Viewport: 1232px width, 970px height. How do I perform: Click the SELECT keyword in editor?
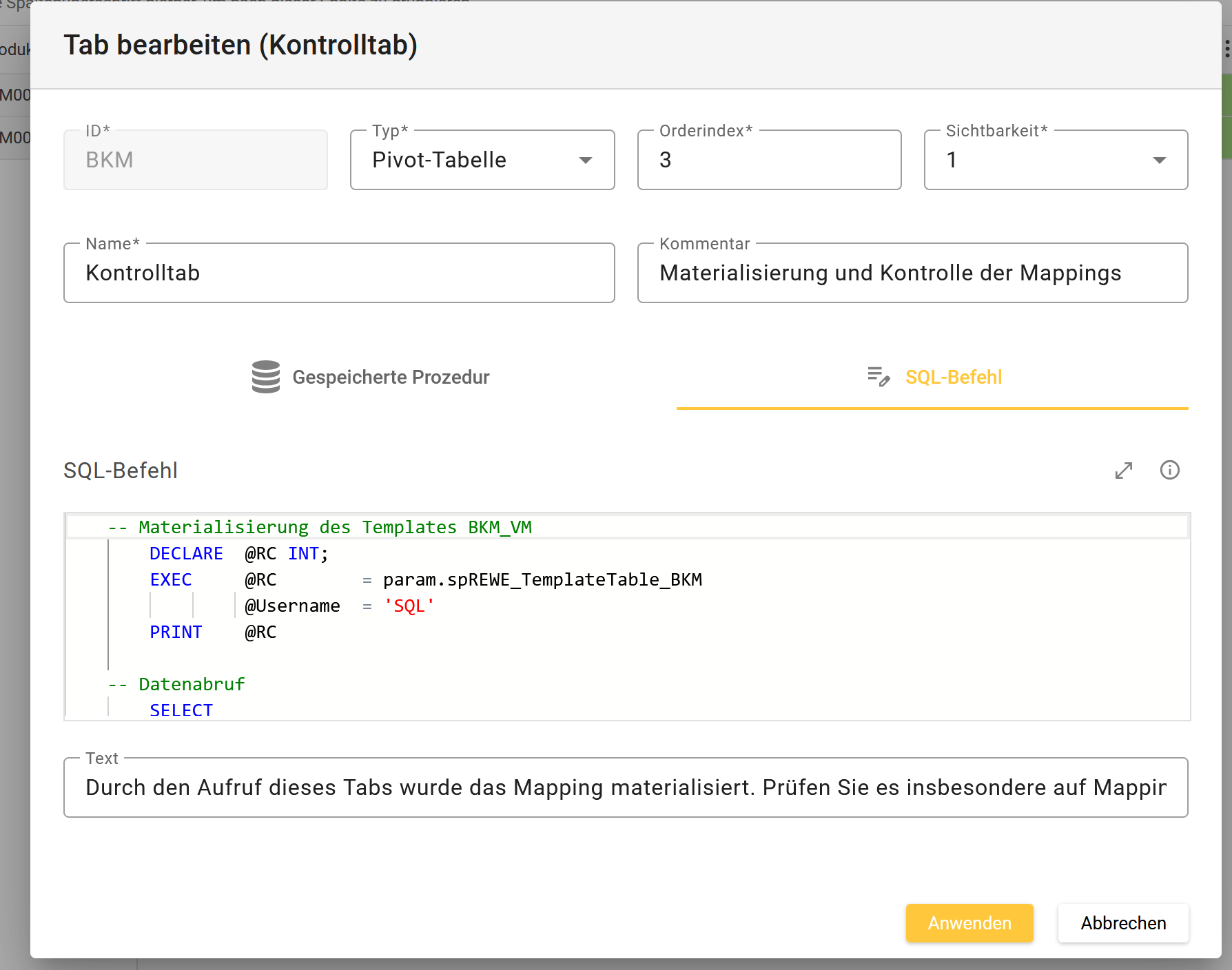[x=181, y=710]
